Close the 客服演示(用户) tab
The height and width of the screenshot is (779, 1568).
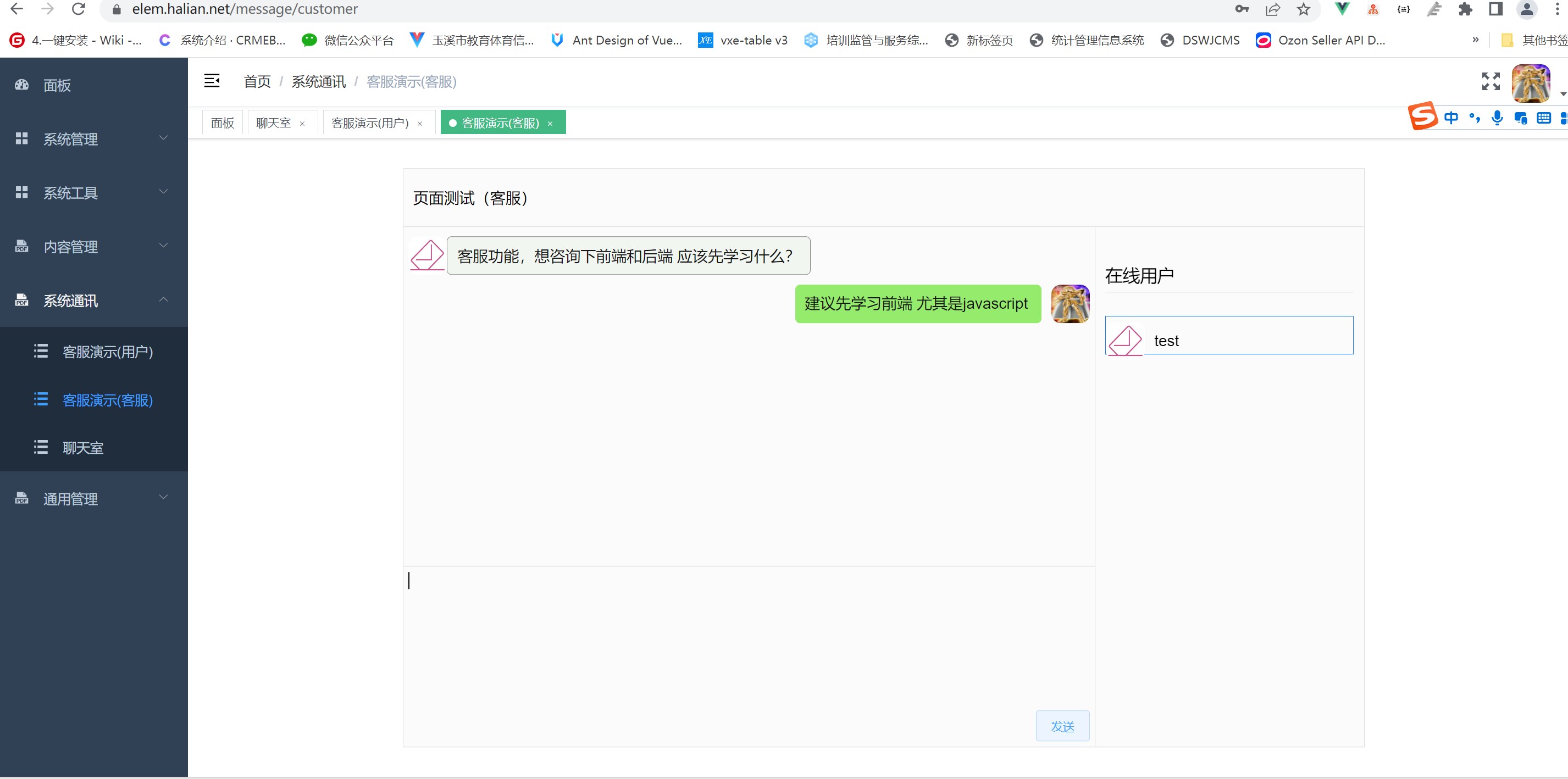[x=420, y=124]
